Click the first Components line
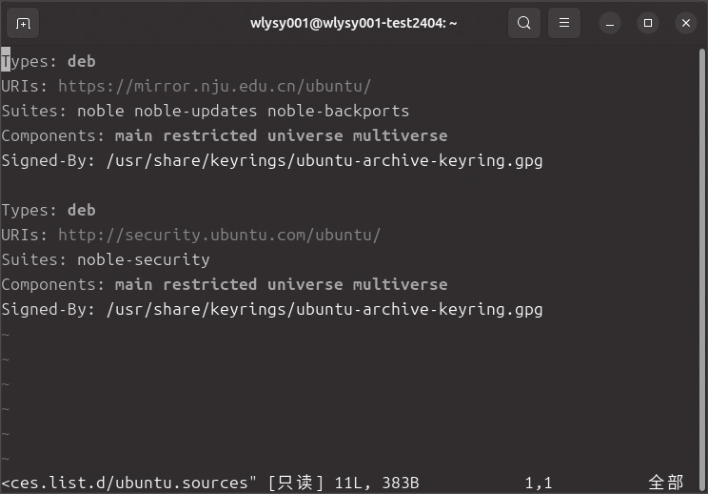708x494 pixels. [x=224, y=136]
